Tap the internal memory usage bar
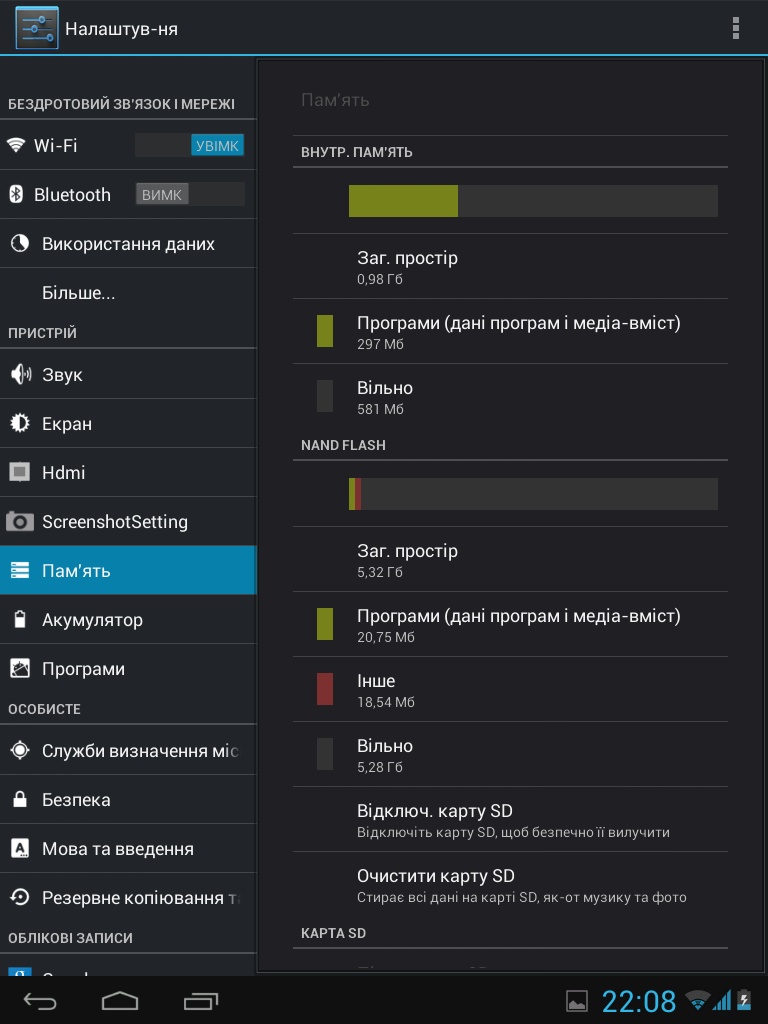This screenshot has height=1024, width=768. click(532, 201)
